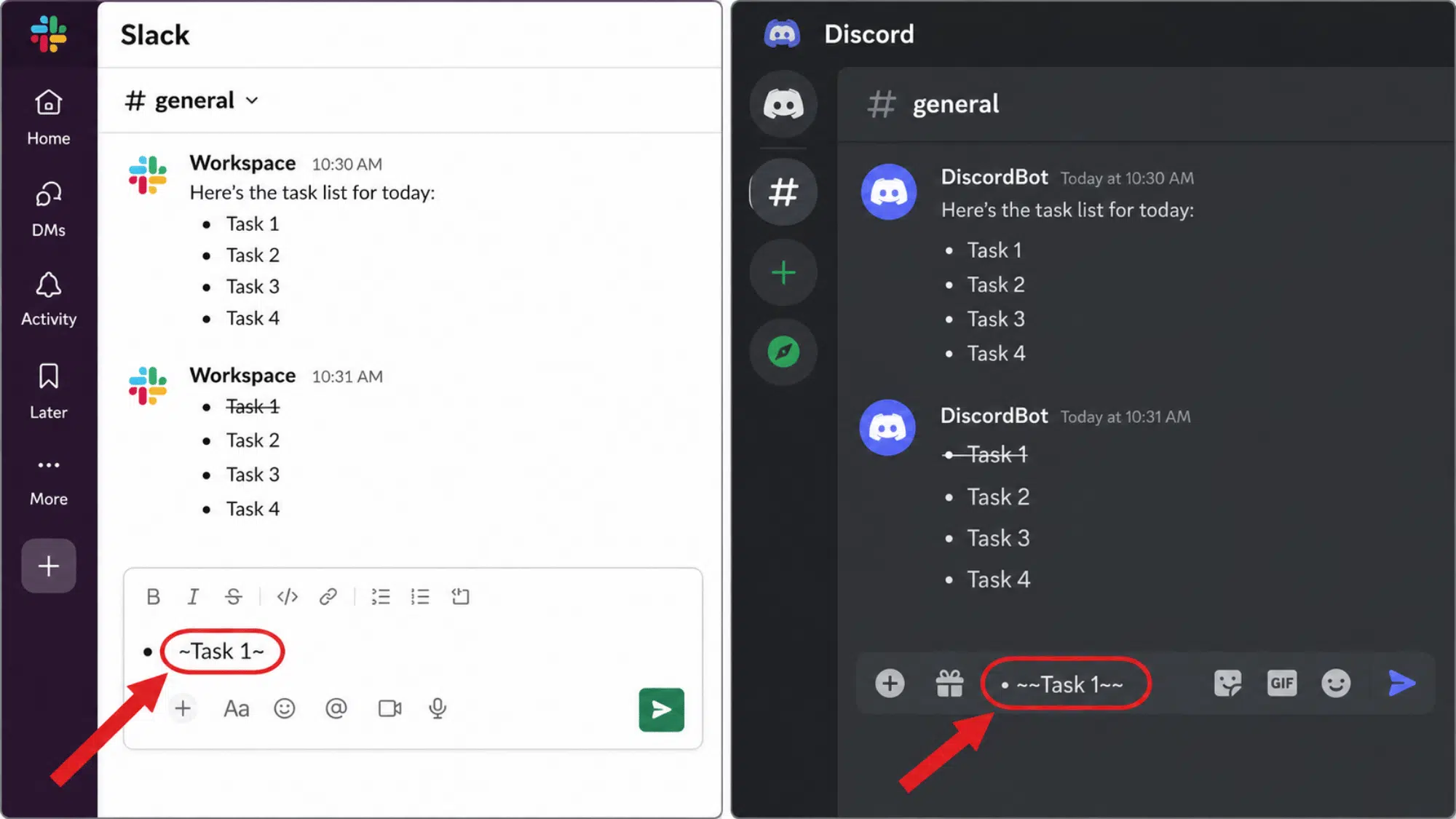The image size is (1456, 819).
Task: Click DiscordBot avatar on 10:31 AM message
Action: tap(887, 427)
